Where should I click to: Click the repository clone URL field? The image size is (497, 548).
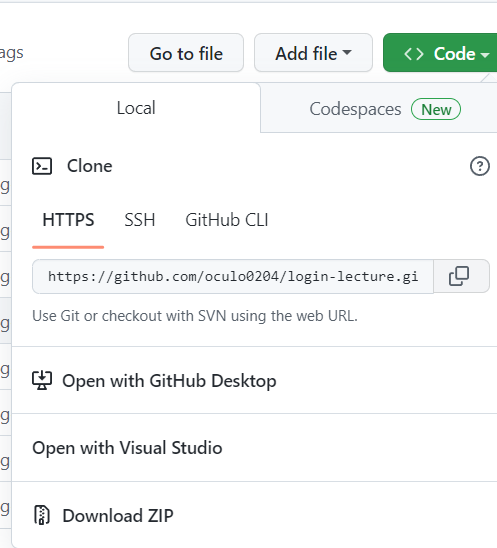tap(233, 276)
